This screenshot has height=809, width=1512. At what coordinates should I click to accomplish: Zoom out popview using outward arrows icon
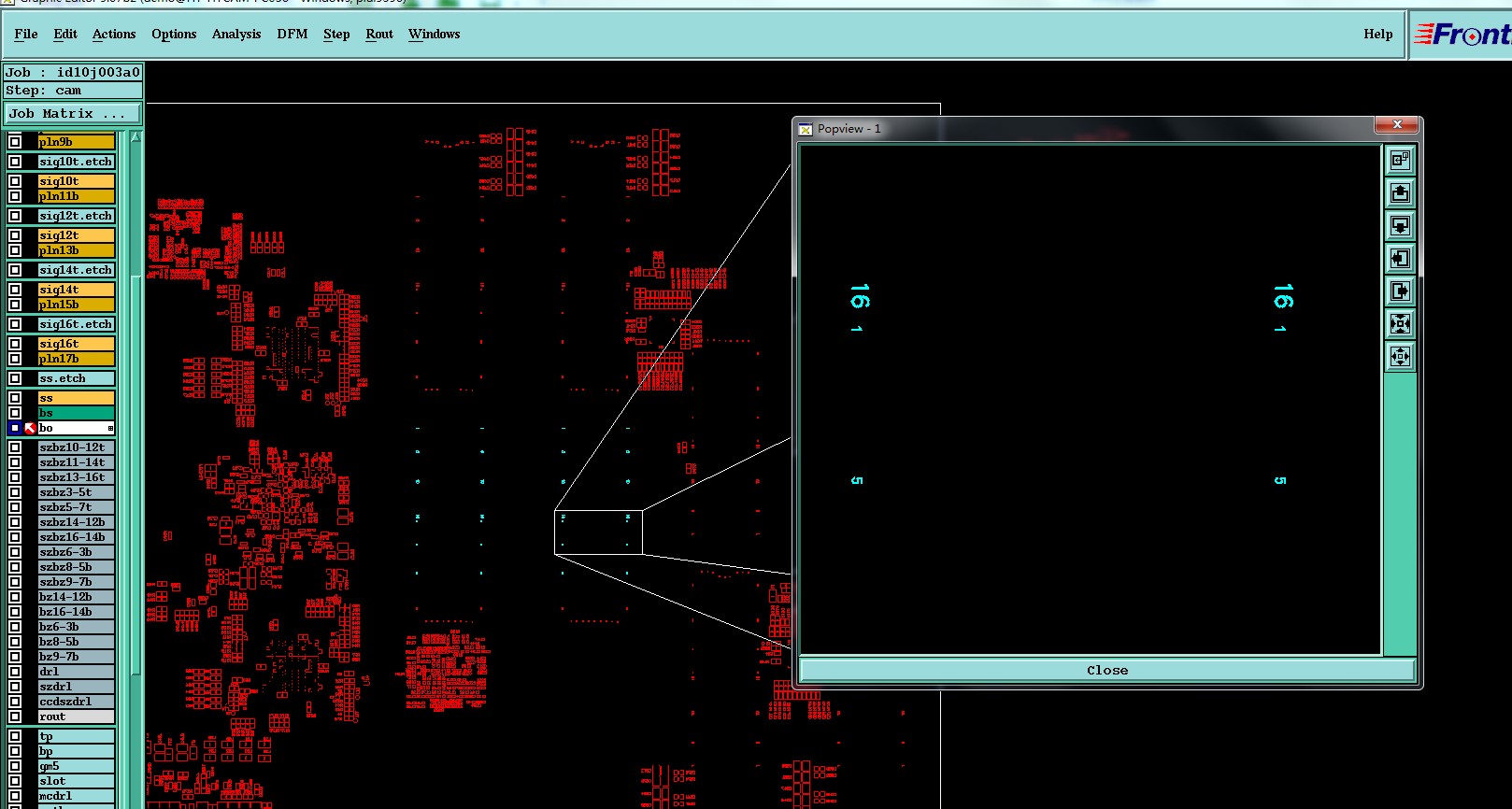(1399, 357)
